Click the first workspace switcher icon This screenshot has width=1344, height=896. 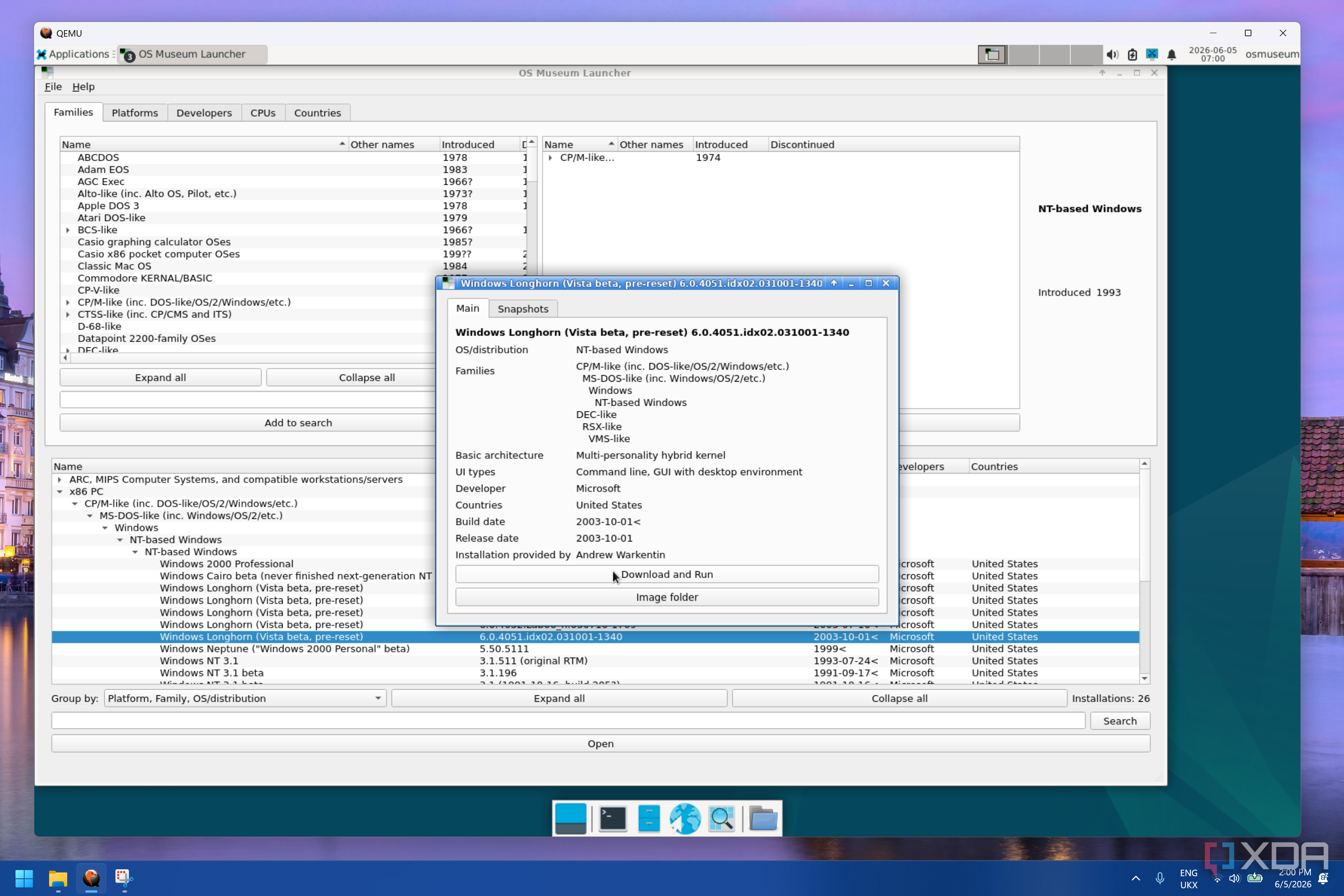click(x=992, y=54)
